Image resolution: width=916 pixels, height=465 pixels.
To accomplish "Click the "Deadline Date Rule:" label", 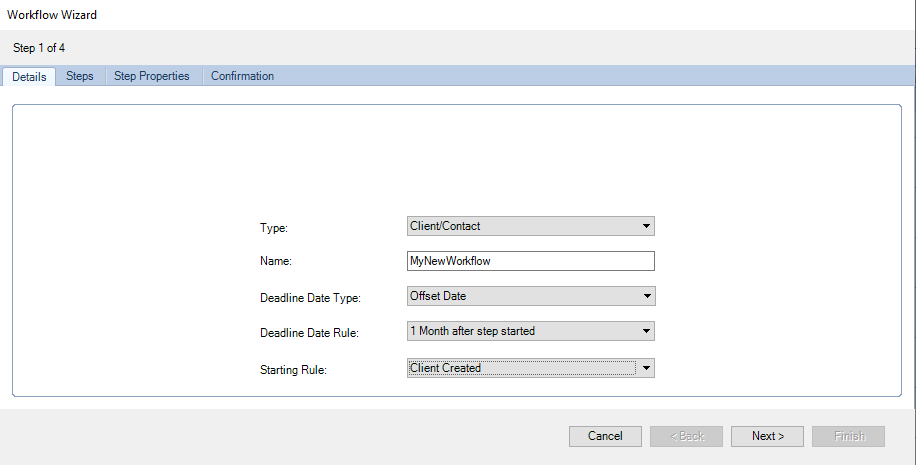I will [308, 333].
